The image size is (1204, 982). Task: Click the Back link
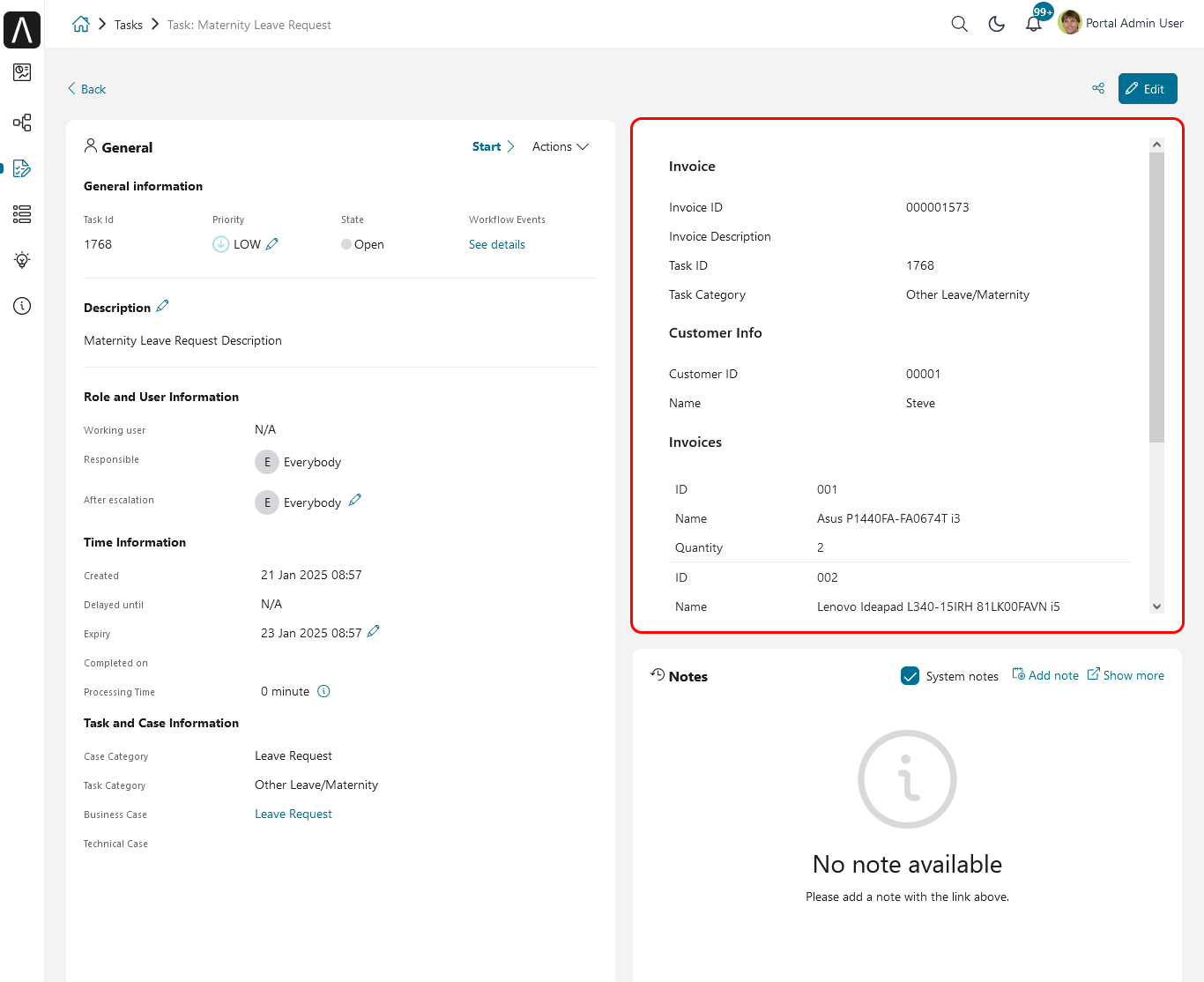(x=86, y=89)
